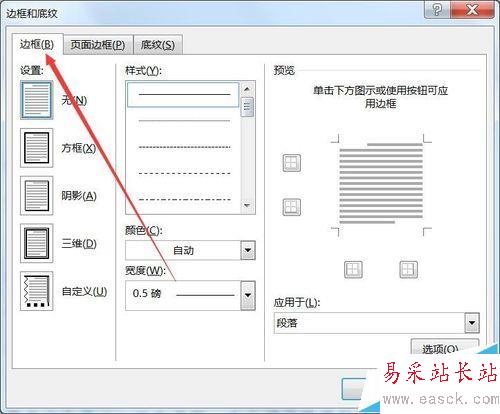The image size is (500, 414).
Task: Click the 无(N) label text
Action: coord(74,100)
